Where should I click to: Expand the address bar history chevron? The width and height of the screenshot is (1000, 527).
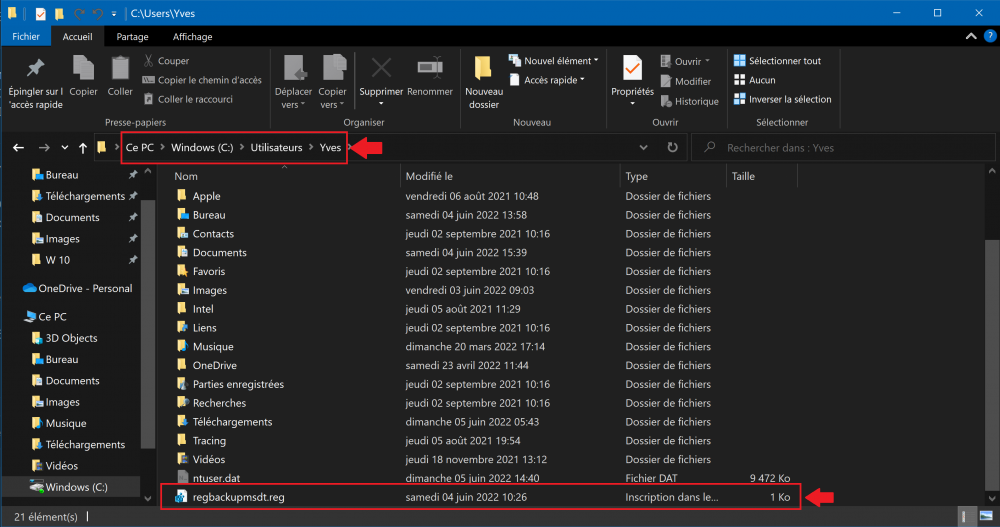pos(644,148)
